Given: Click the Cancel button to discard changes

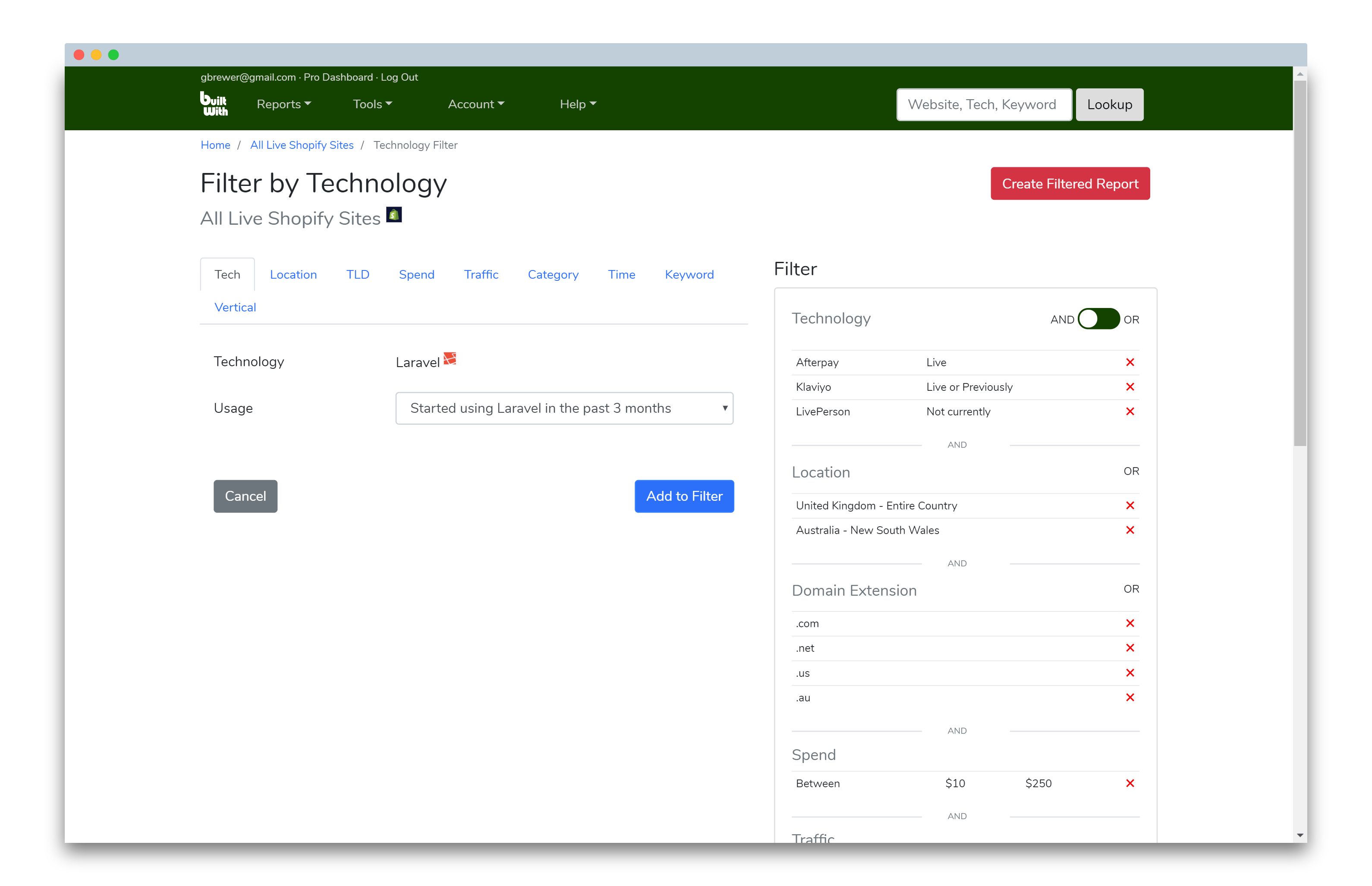Looking at the screenshot, I should [x=245, y=496].
